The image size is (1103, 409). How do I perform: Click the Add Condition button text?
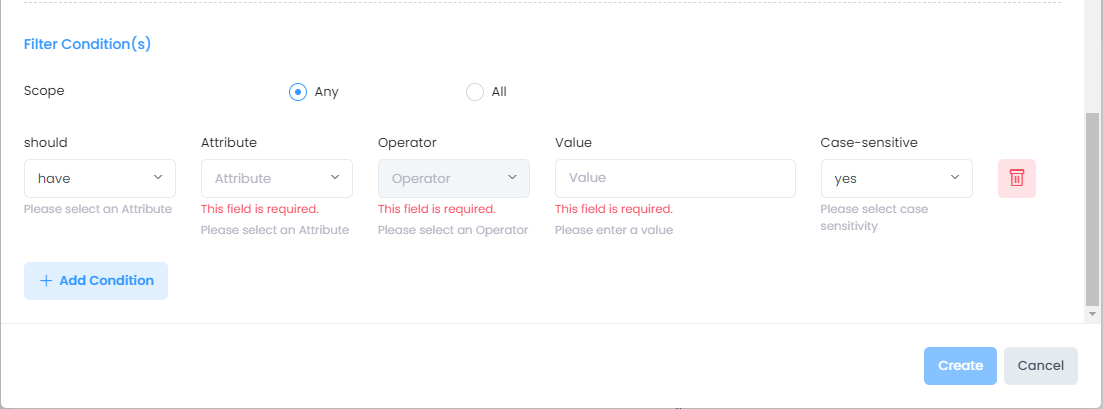(x=106, y=281)
